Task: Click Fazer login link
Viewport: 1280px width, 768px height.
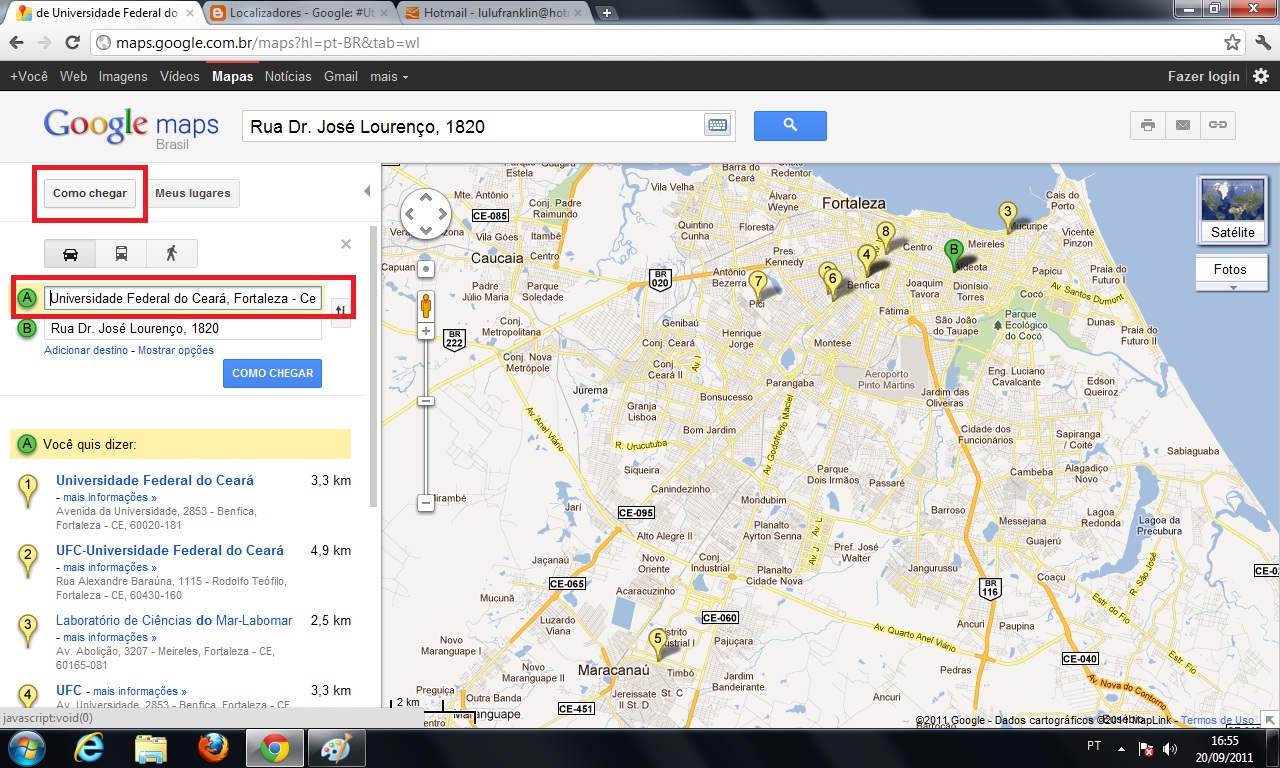Action: [x=1203, y=76]
